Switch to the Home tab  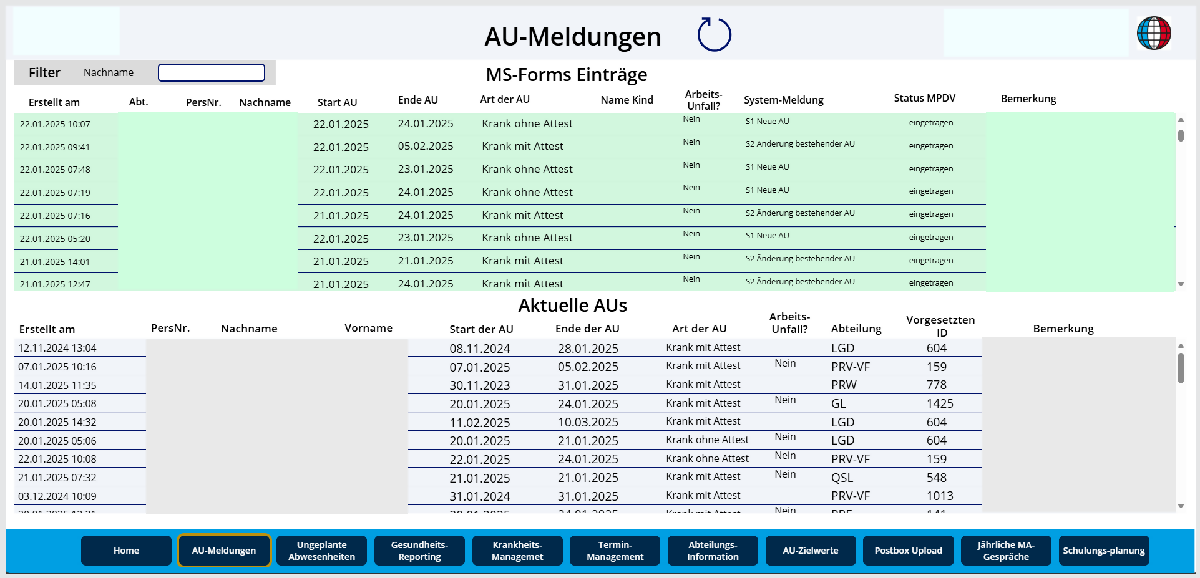point(125,550)
